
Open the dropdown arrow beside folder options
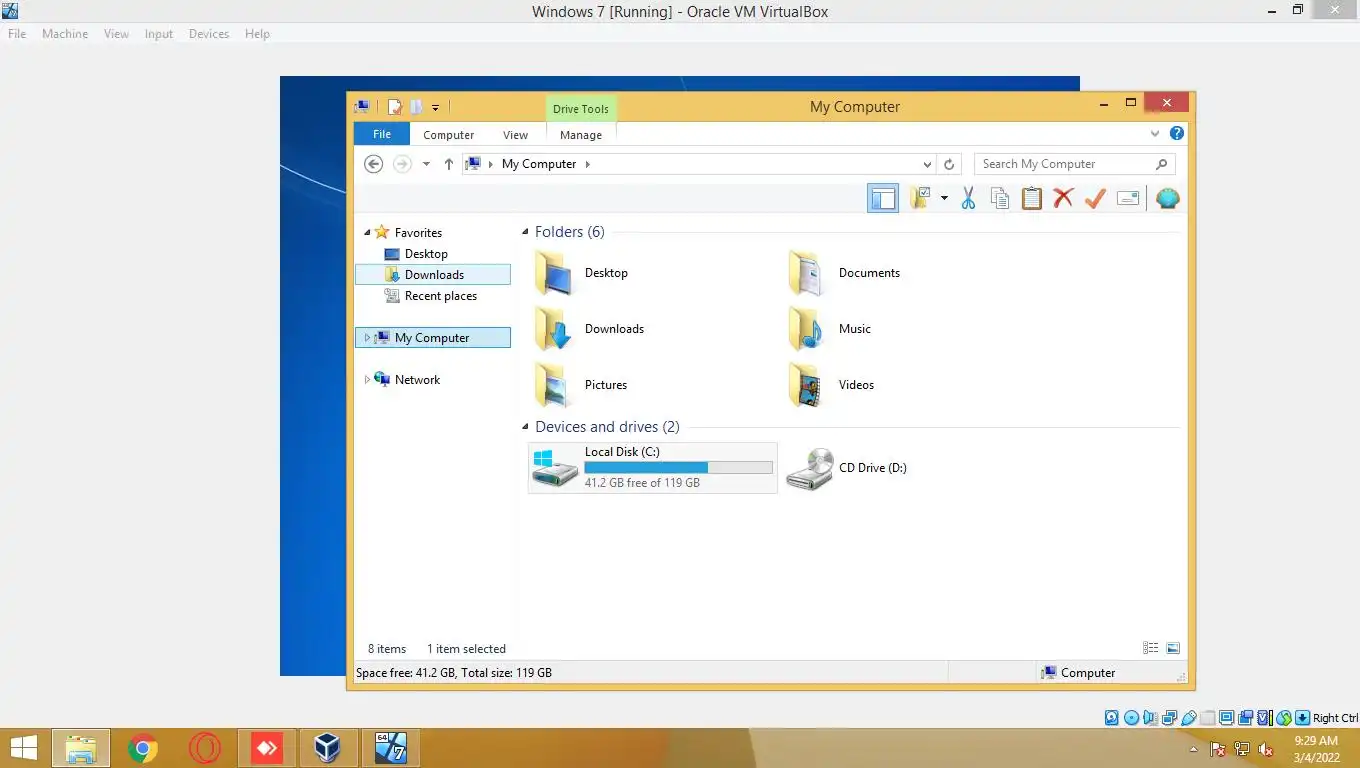944,198
